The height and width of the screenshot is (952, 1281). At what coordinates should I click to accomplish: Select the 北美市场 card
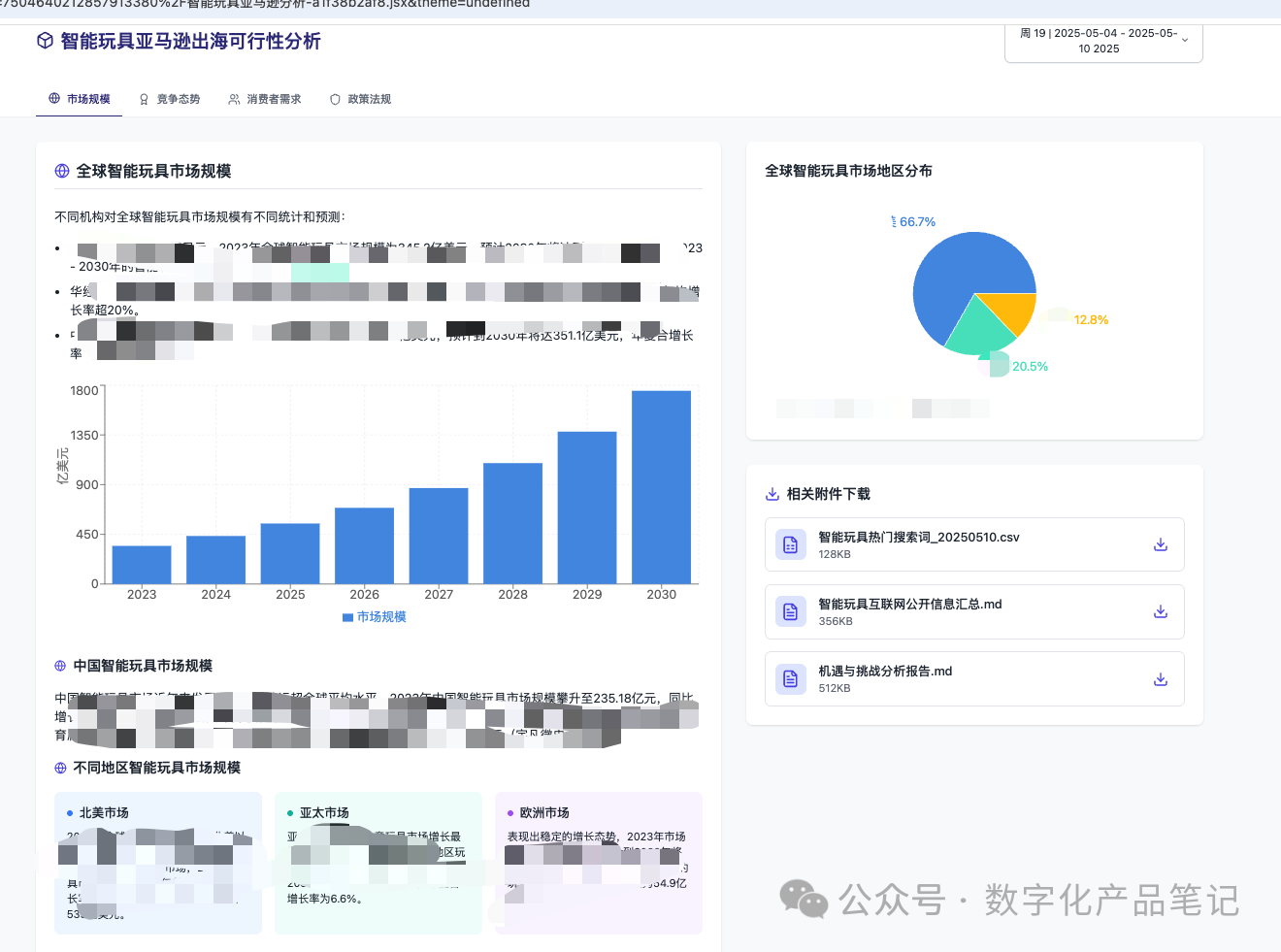click(158, 863)
